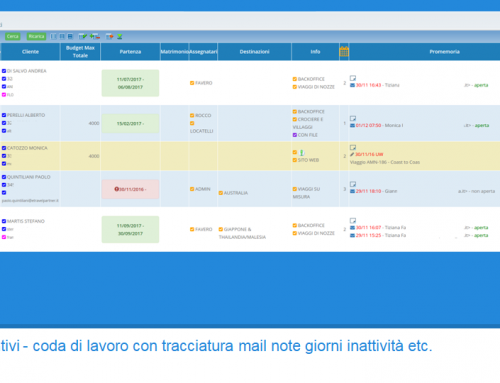
Task: Sort by the Budget Max Totale column header
Action: click(80, 52)
